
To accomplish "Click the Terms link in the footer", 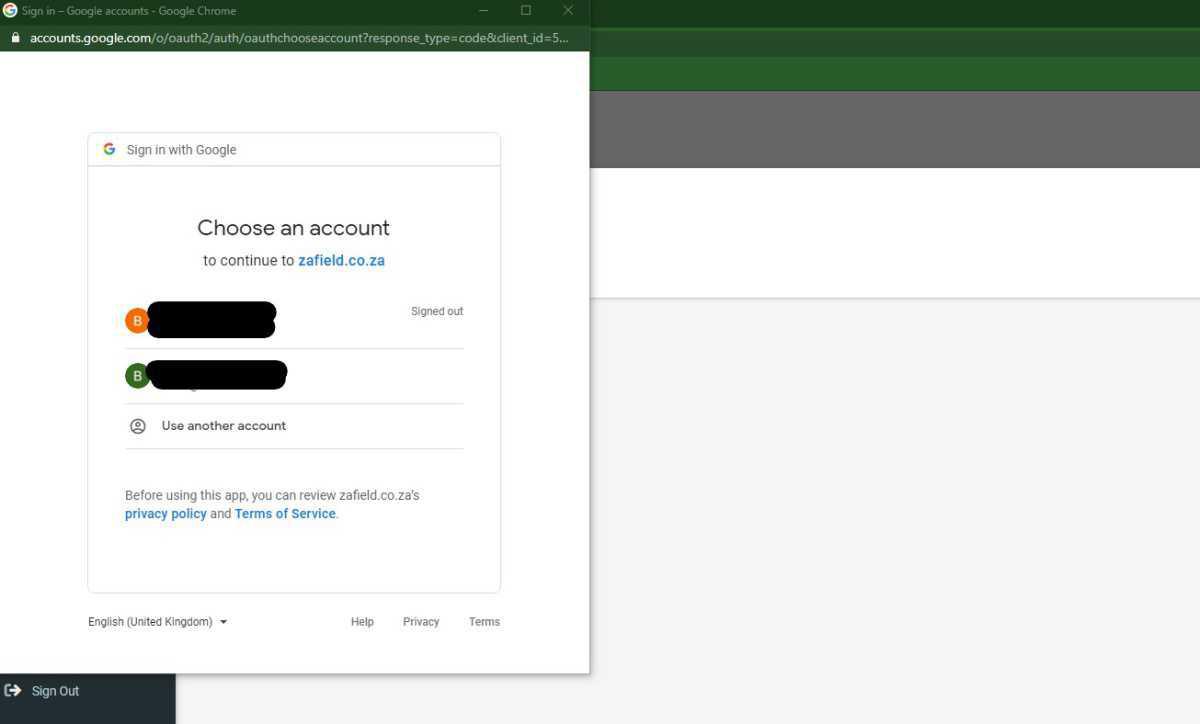I will click(484, 622).
